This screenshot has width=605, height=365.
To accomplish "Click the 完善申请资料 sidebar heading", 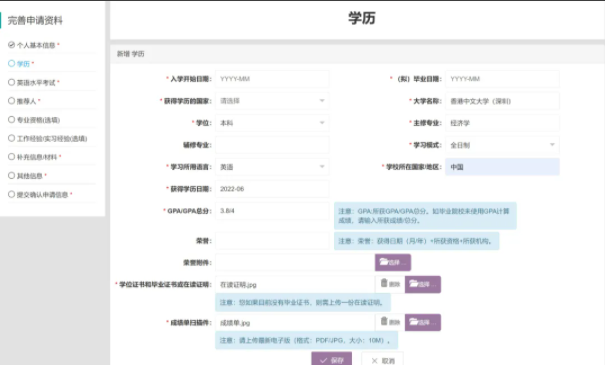I will pos(35,20).
